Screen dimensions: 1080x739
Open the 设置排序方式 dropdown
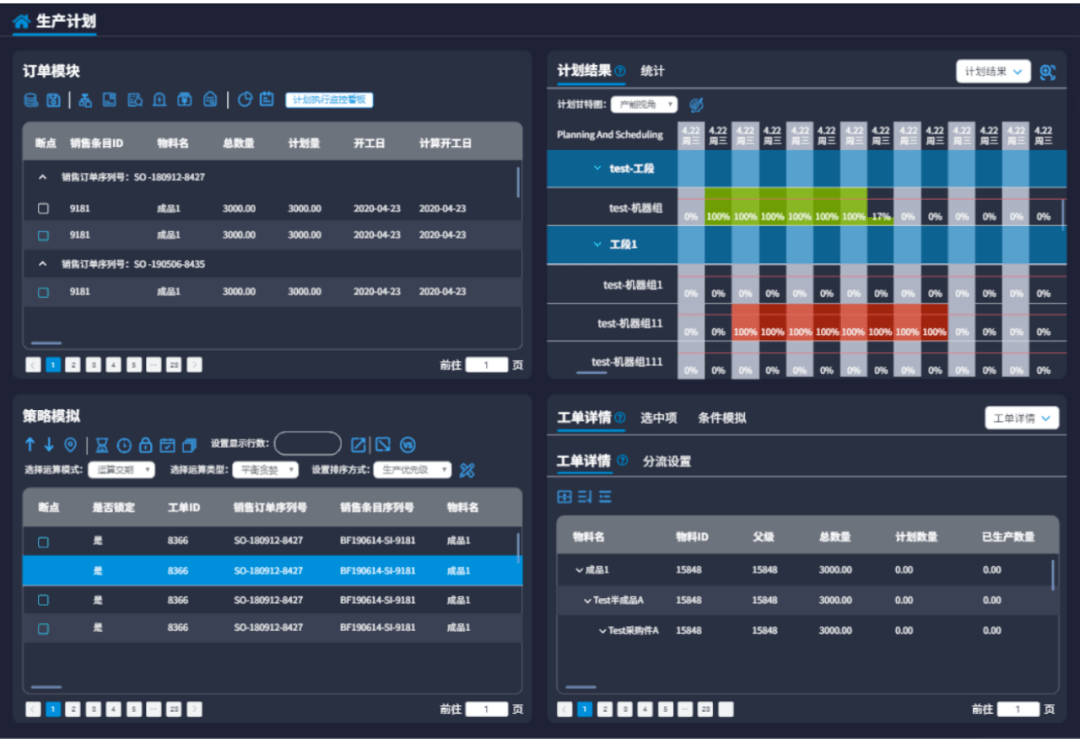[x=412, y=470]
